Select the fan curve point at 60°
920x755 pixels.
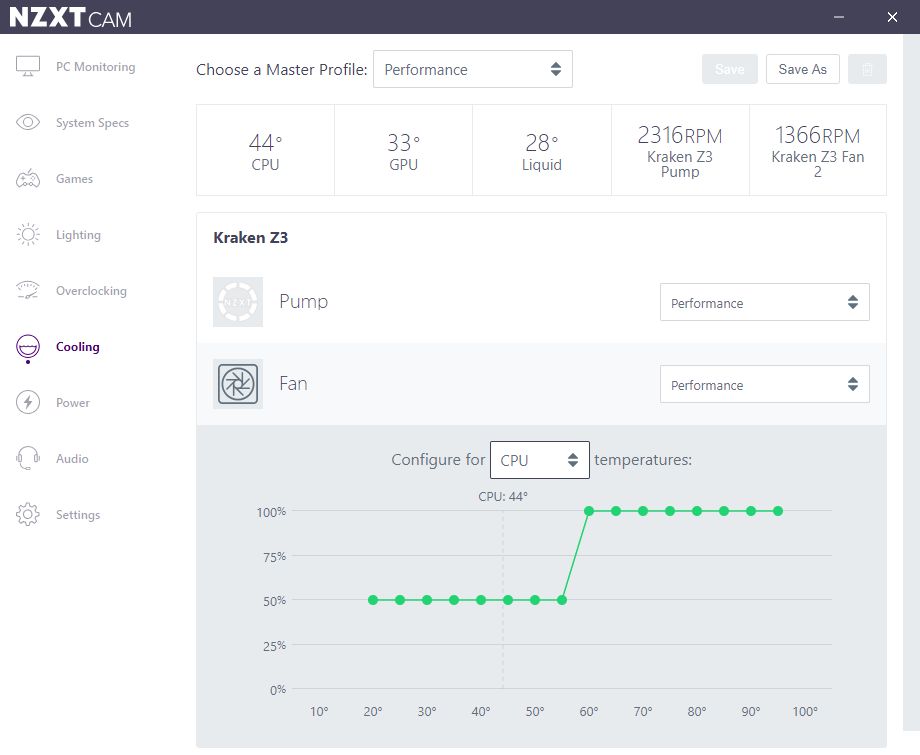[588, 511]
